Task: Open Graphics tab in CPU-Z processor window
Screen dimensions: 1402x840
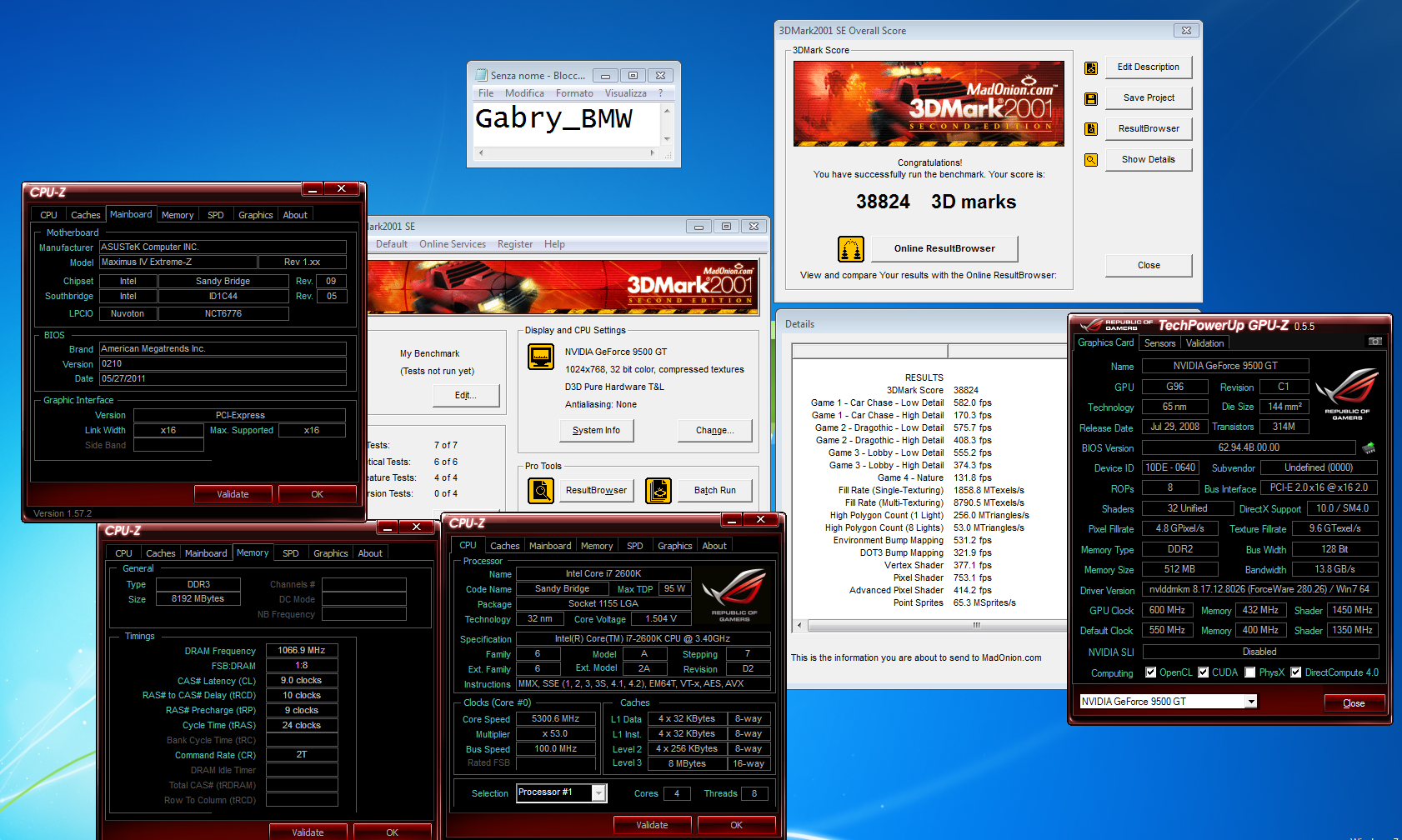Action: pyautogui.click(x=674, y=546)
